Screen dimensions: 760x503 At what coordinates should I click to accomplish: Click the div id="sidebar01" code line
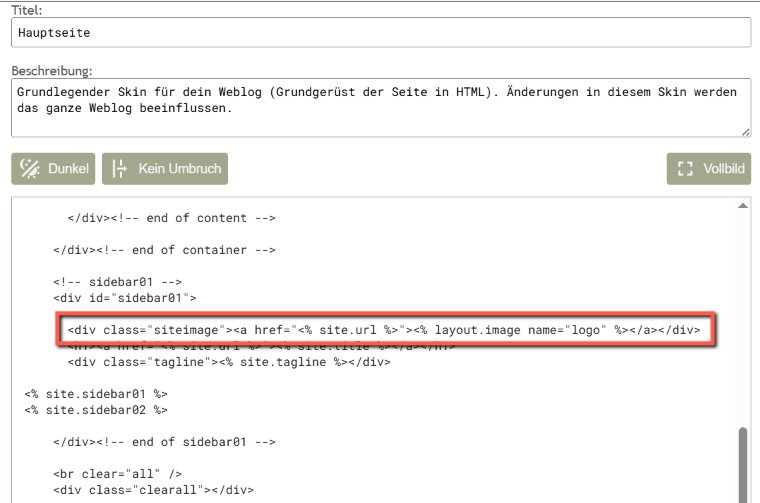125,297
